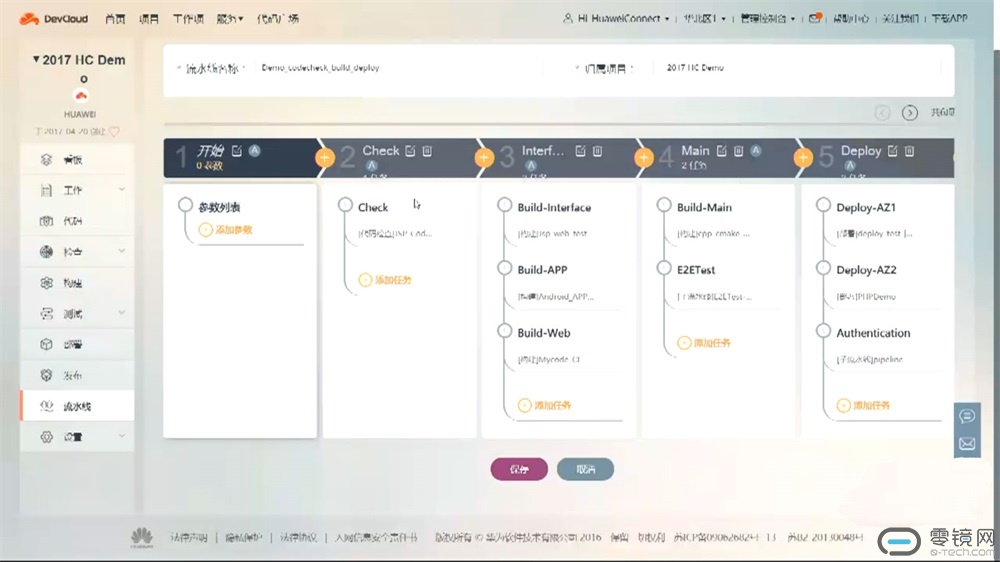
Task: Click the purple 保存 button
Action: 519,469
